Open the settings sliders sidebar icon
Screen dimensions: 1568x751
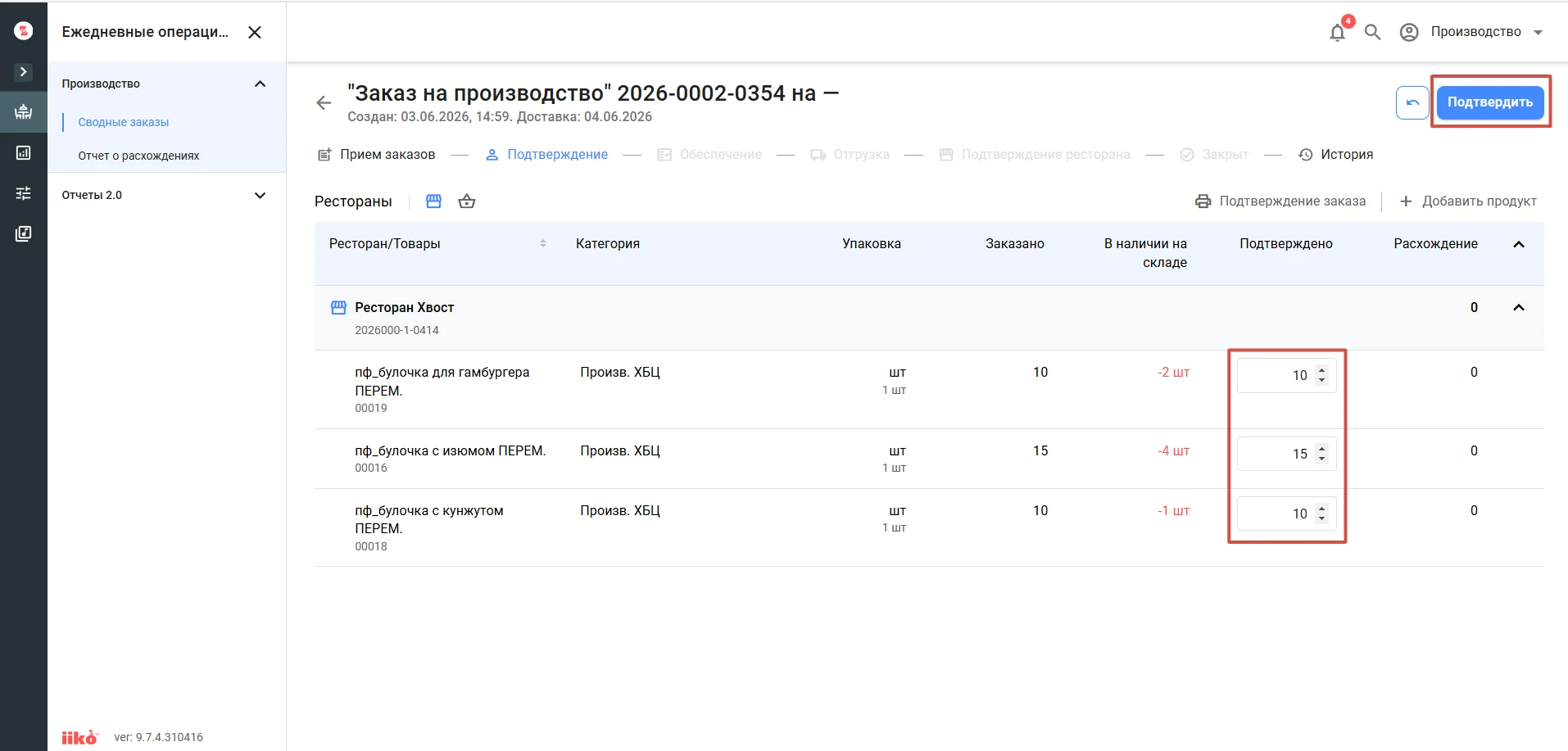[x=24, y=193]
